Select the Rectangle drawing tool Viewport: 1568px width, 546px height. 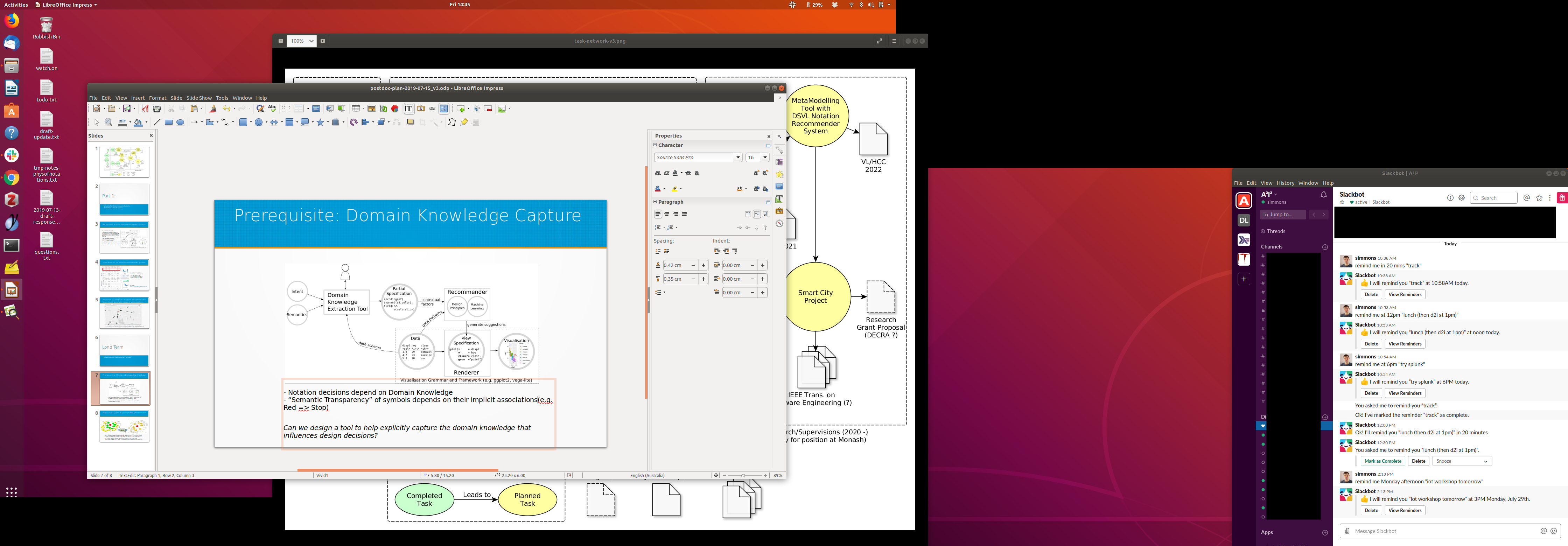(169, 122)
